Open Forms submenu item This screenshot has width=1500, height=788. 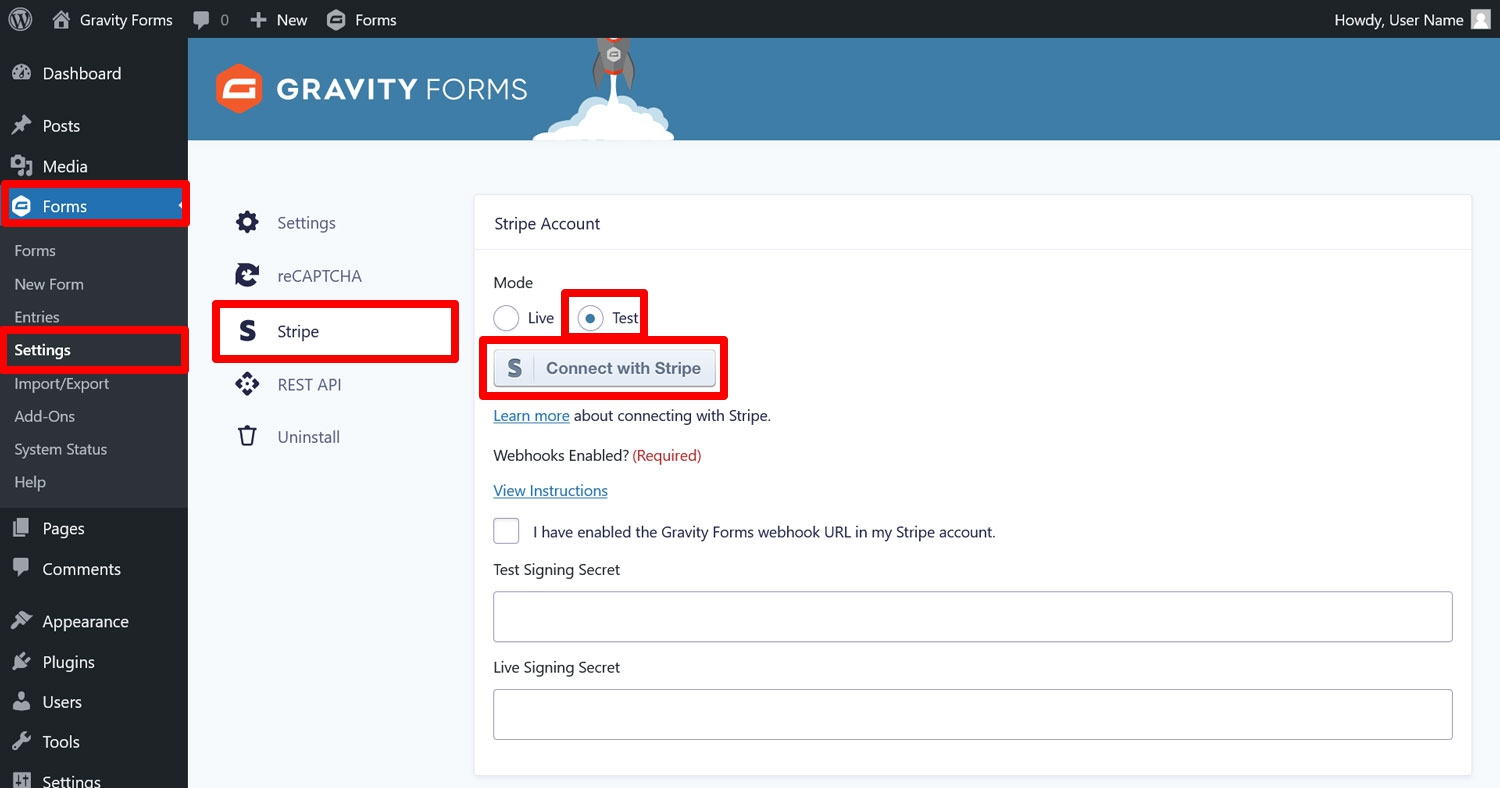35,251
